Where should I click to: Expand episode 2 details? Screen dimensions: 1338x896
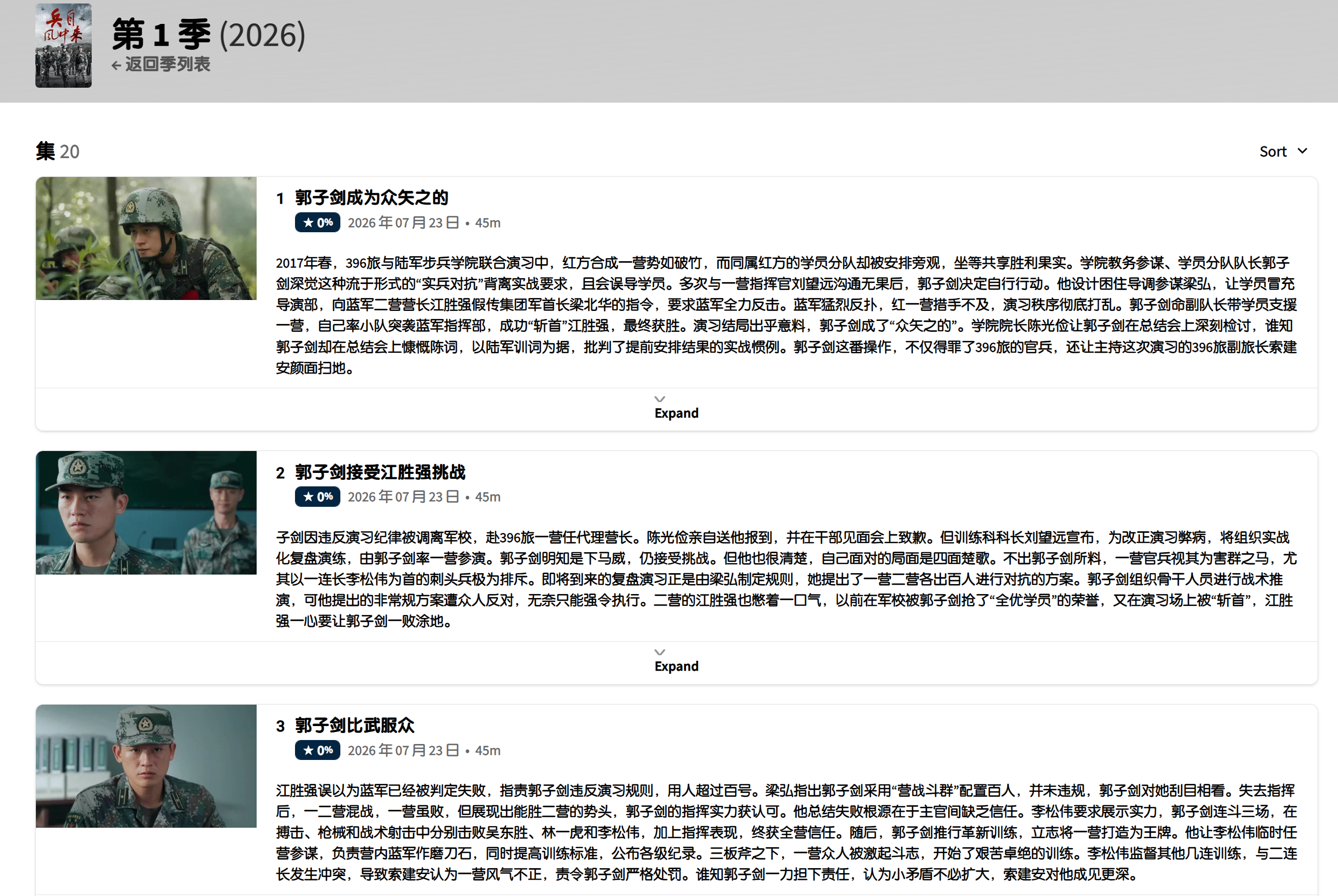[676, 661]
